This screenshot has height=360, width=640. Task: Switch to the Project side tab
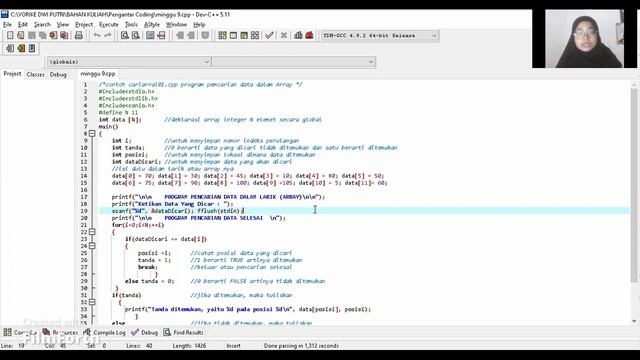pyautogui.click(x=12, y=74)
